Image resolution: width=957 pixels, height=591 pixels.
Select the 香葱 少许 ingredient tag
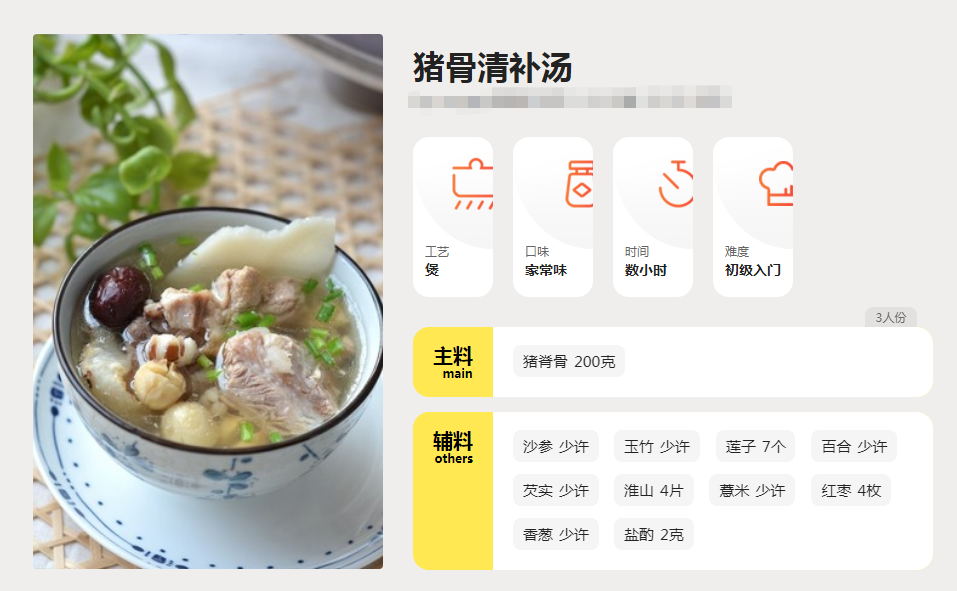[555, 534]
